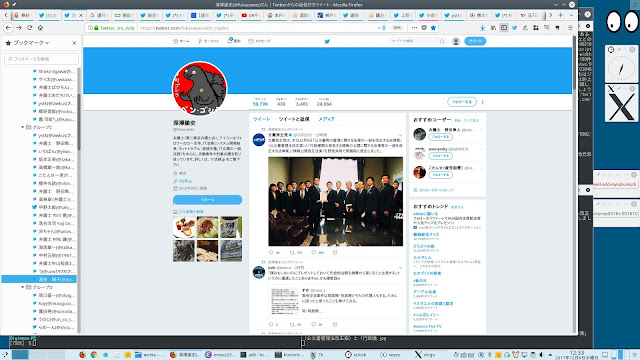Collapse the グループC bookmark folder
This screenshot has height=360, width=640.
click(x=23, y=127)
